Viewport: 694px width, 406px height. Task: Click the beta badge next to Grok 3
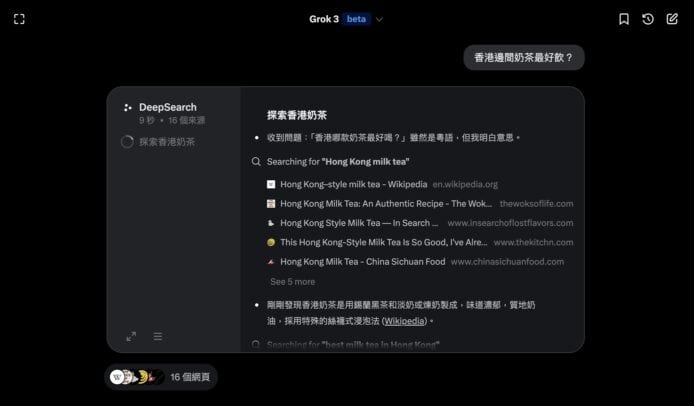pyautogui.click(x=356, y=19)
